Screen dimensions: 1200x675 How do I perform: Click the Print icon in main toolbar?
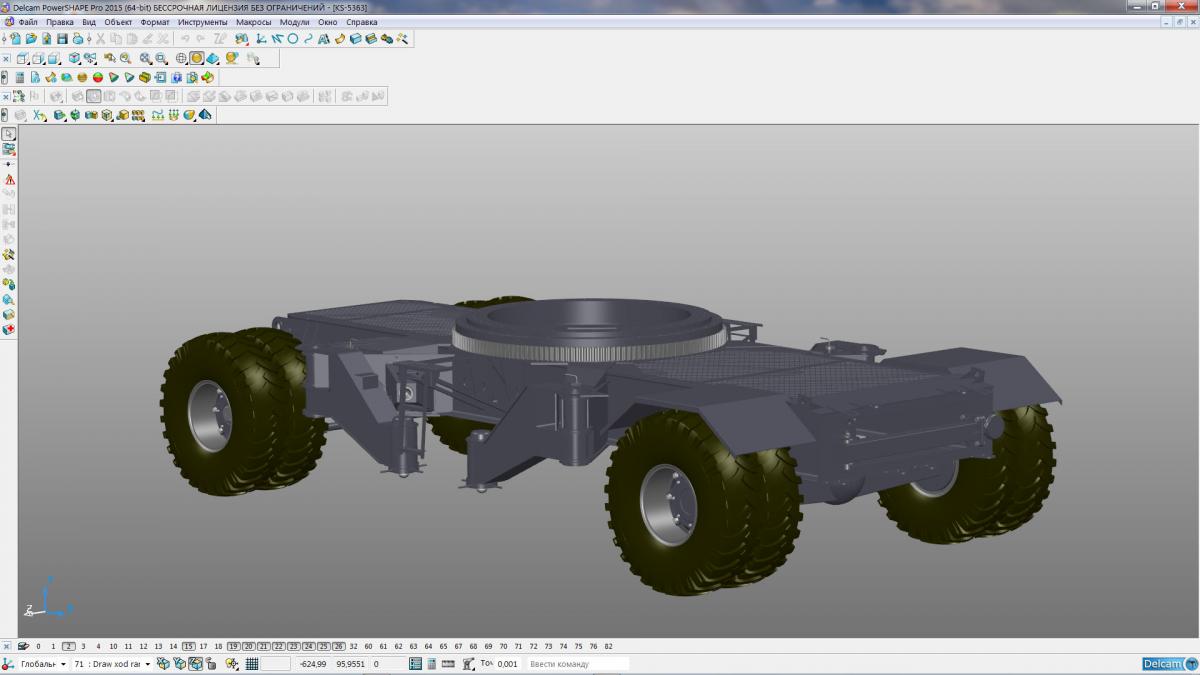[x=78, y=38]
